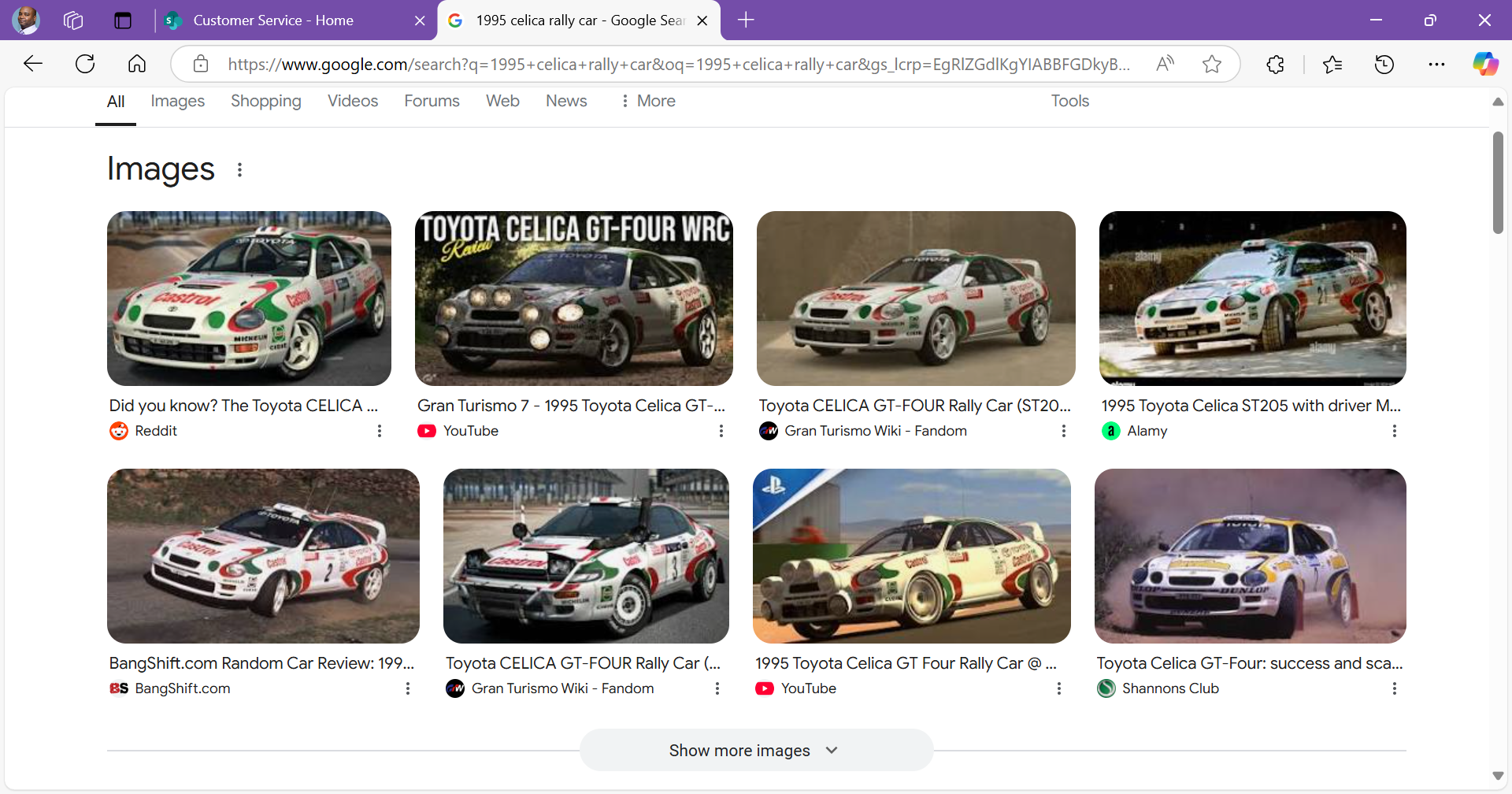Open options menu for Alamy result
Screen dimensions: 1512x794
[1395, 431]
